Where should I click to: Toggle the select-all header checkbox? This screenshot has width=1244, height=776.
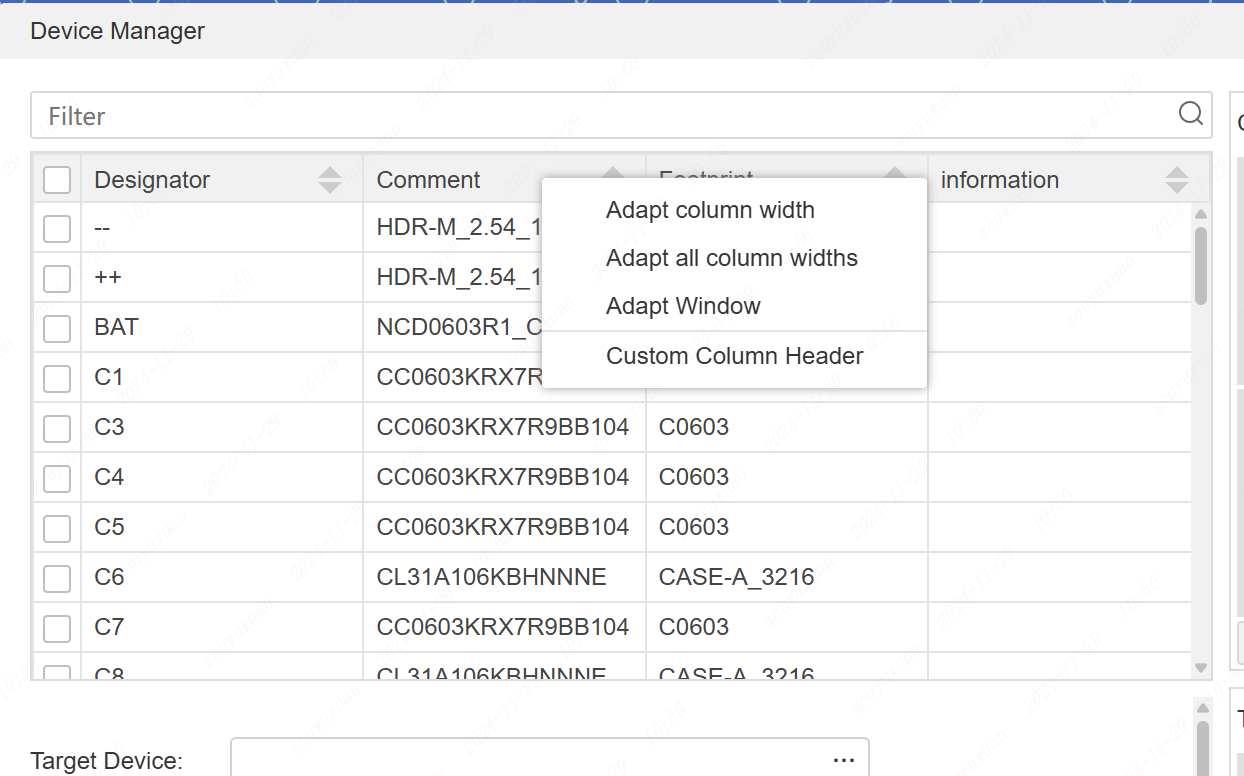57,180
